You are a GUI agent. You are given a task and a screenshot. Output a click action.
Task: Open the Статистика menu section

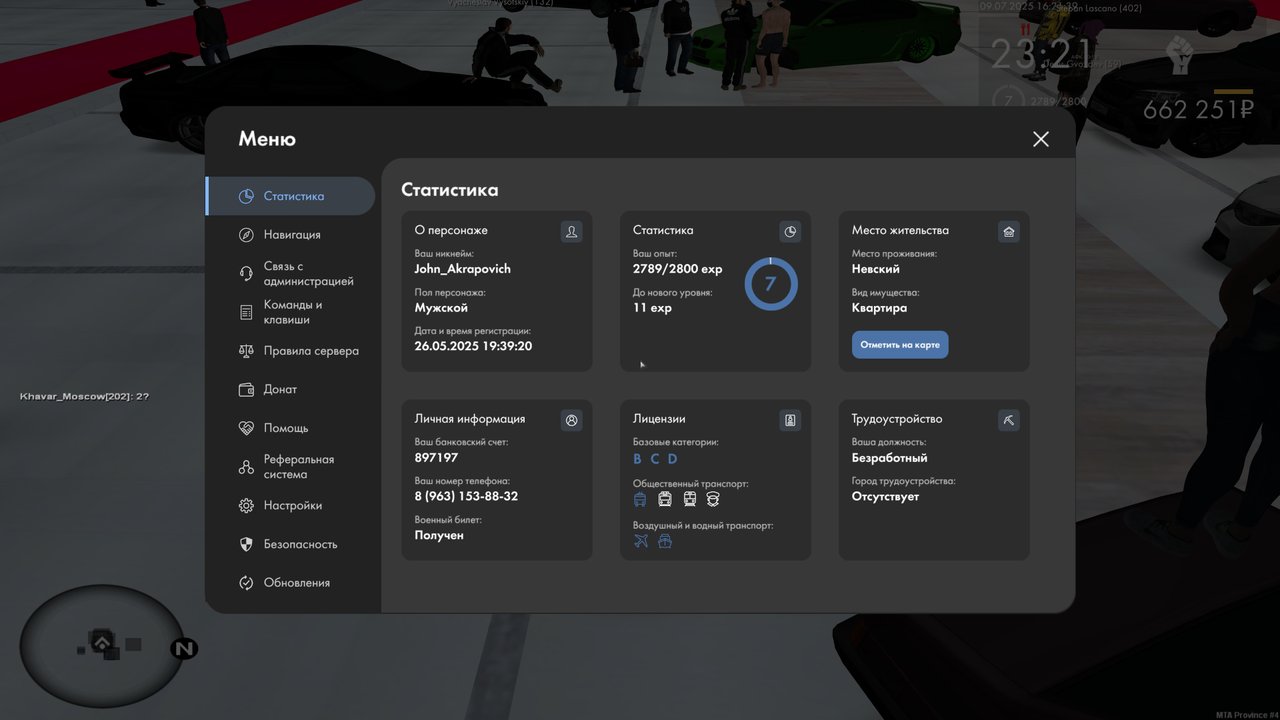coord(290,196)
